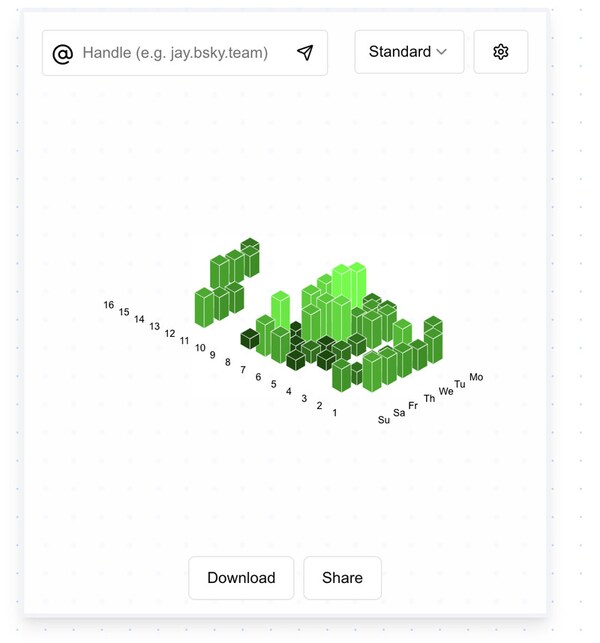The width and height of the screenshot is (600, 643).
Task: Click the 'Fr' day axis label
Action: (413, 405)
